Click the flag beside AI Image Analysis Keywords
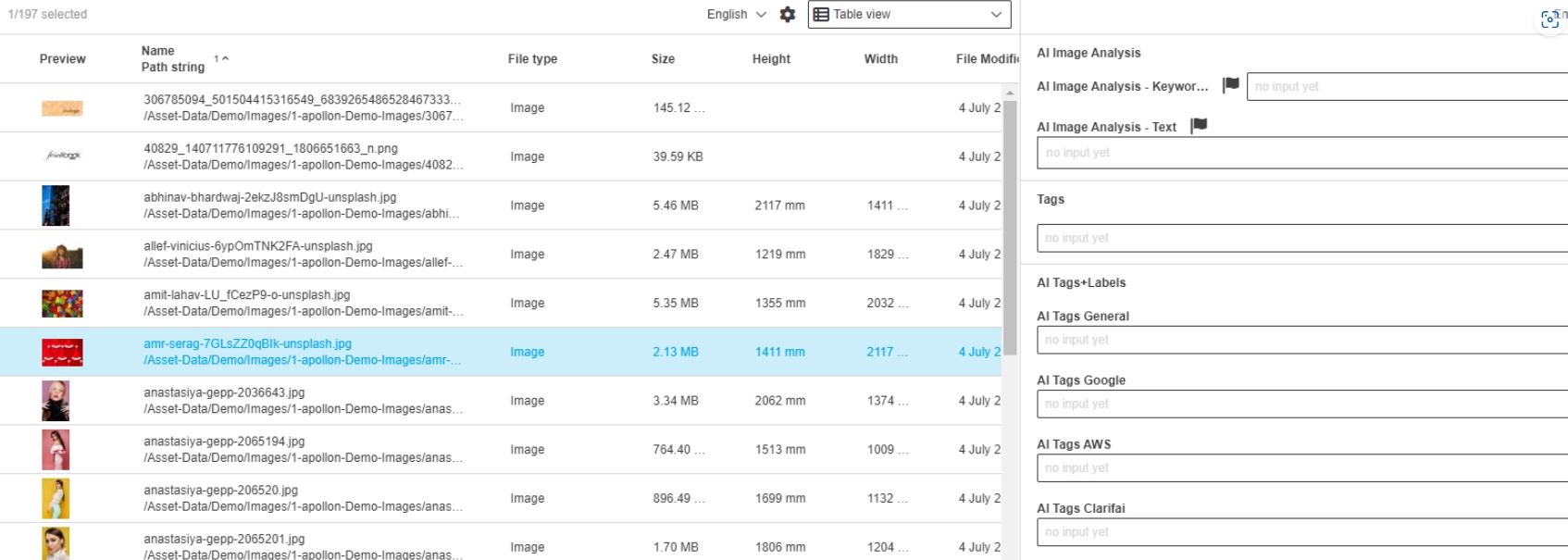 pyautogui.click(x=1230, y=85)
